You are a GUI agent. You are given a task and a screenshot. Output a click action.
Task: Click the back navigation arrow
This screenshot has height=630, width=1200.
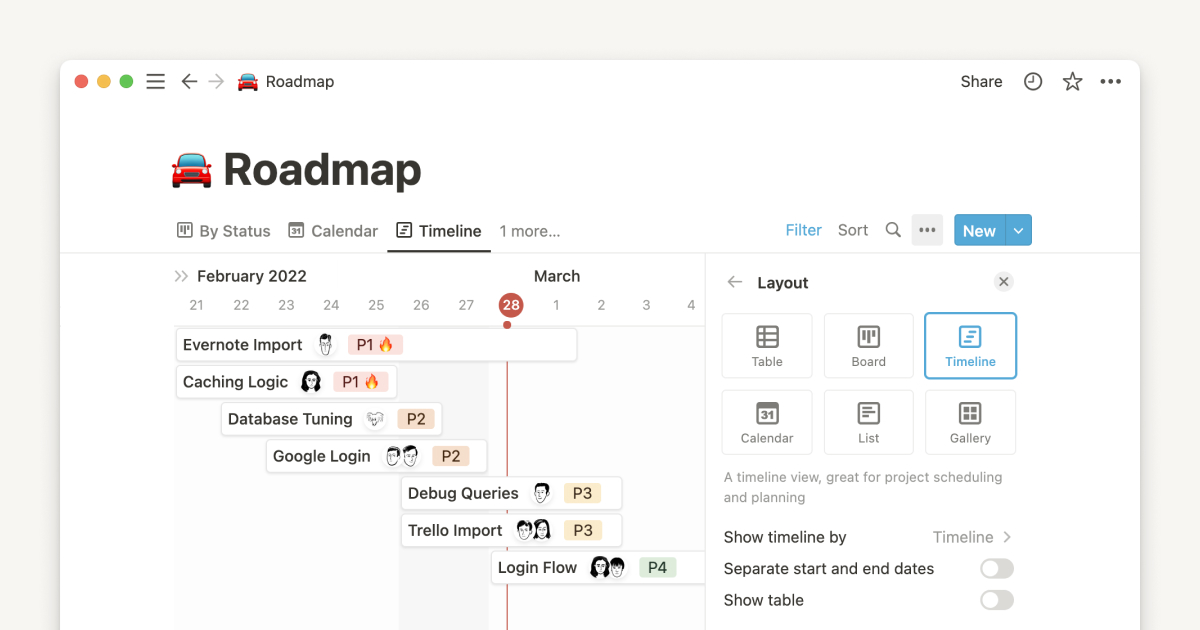[188, 82]
